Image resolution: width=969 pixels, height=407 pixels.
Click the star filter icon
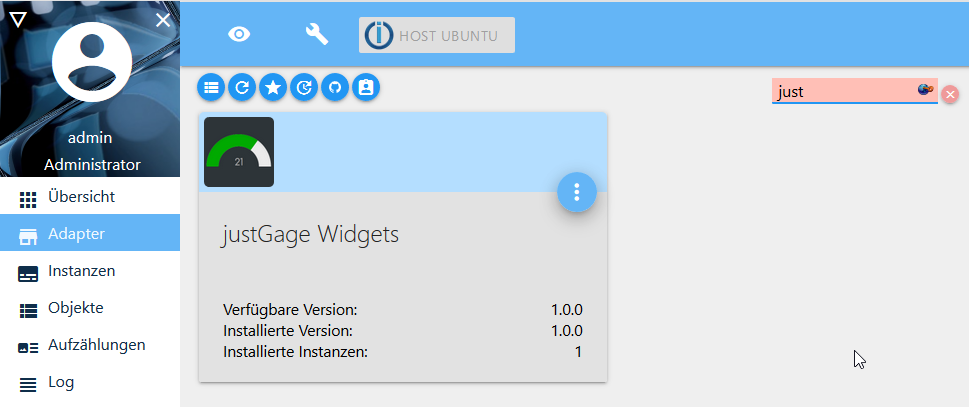click(x=273, y=87)
